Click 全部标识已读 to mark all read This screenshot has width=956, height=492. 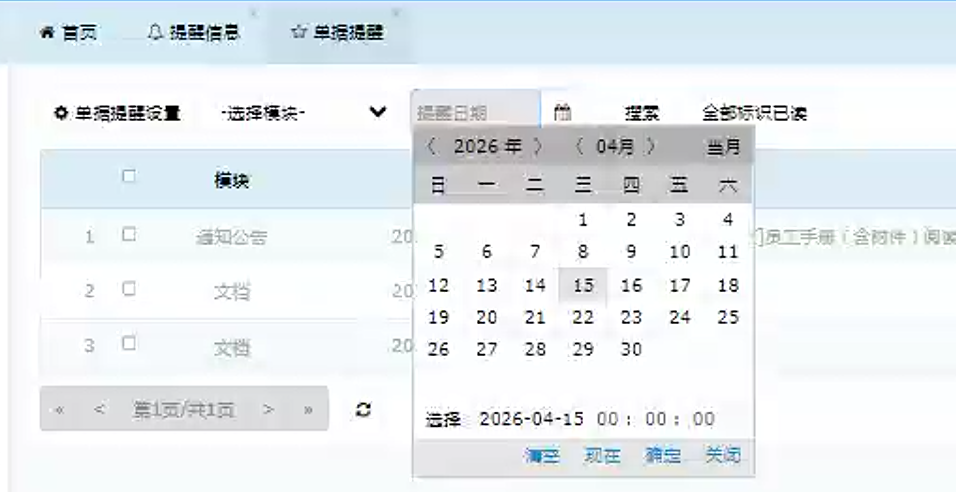(x=754, y=113)
